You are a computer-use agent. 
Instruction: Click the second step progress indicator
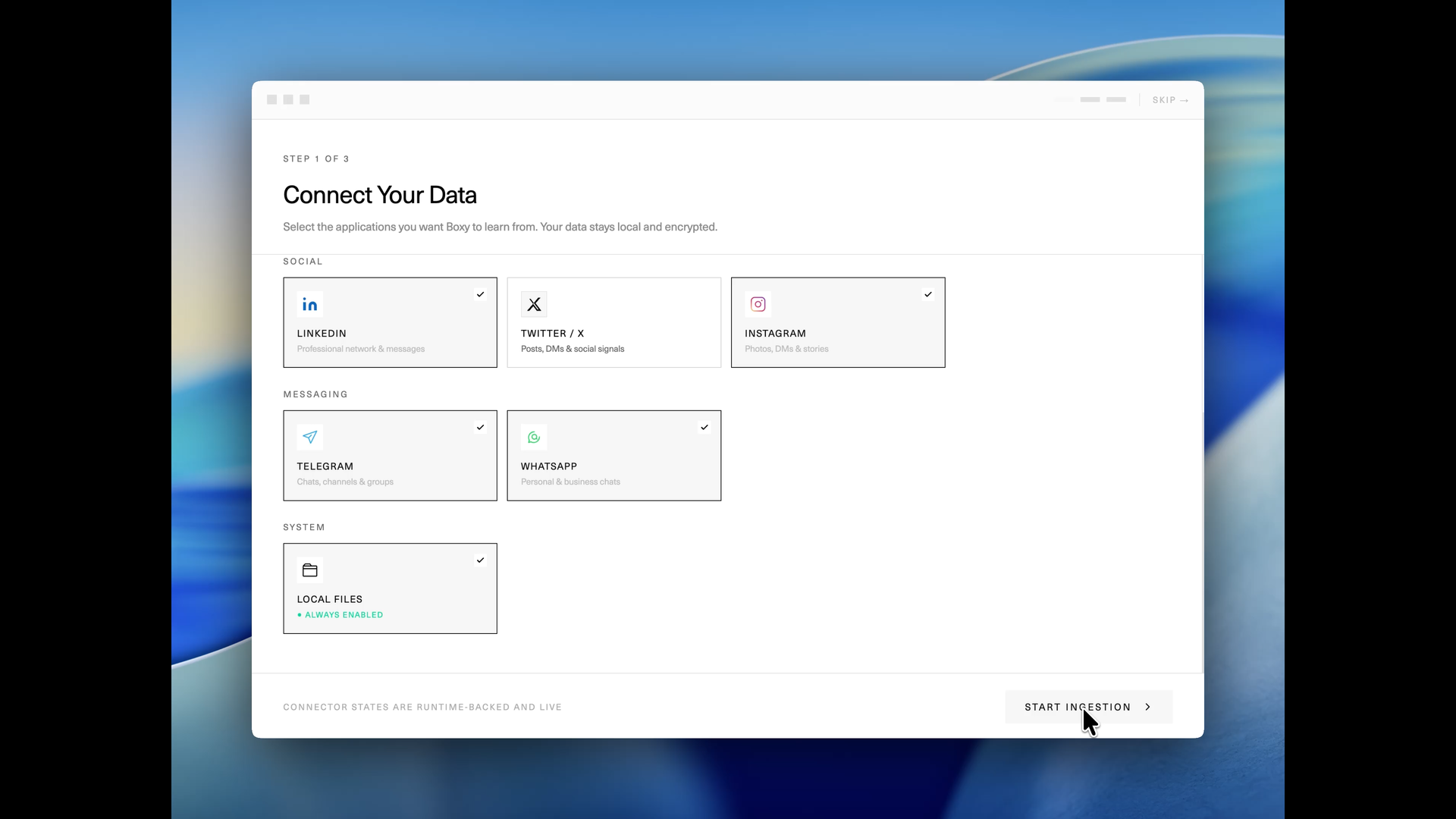tap(1090, 99)
